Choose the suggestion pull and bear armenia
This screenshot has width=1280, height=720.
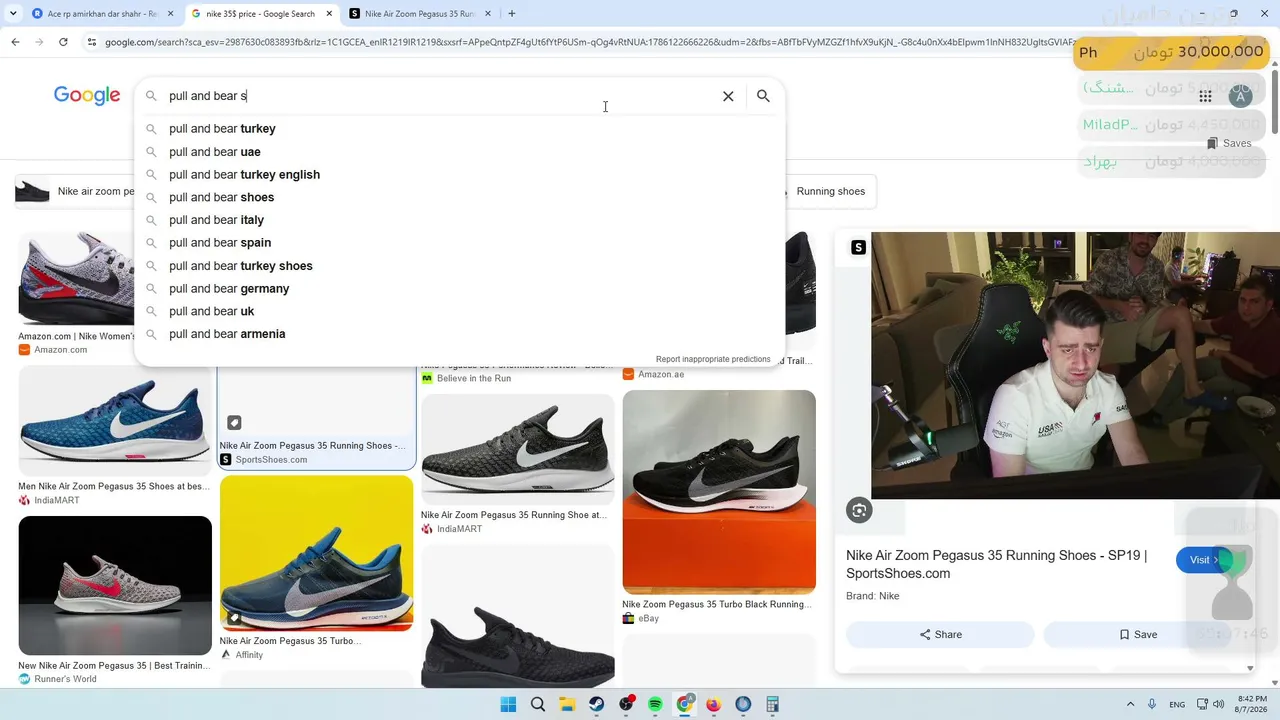[x=460, y=334]
